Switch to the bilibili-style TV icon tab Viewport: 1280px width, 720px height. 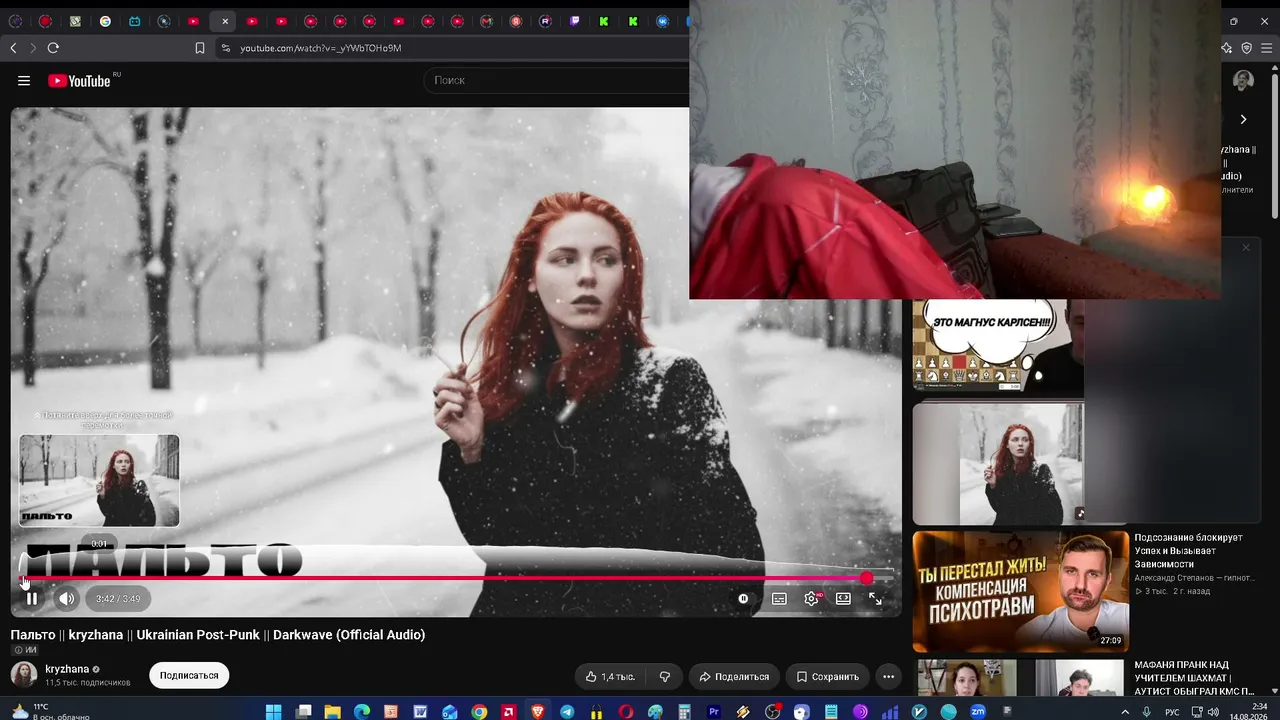tap(135, 21)
